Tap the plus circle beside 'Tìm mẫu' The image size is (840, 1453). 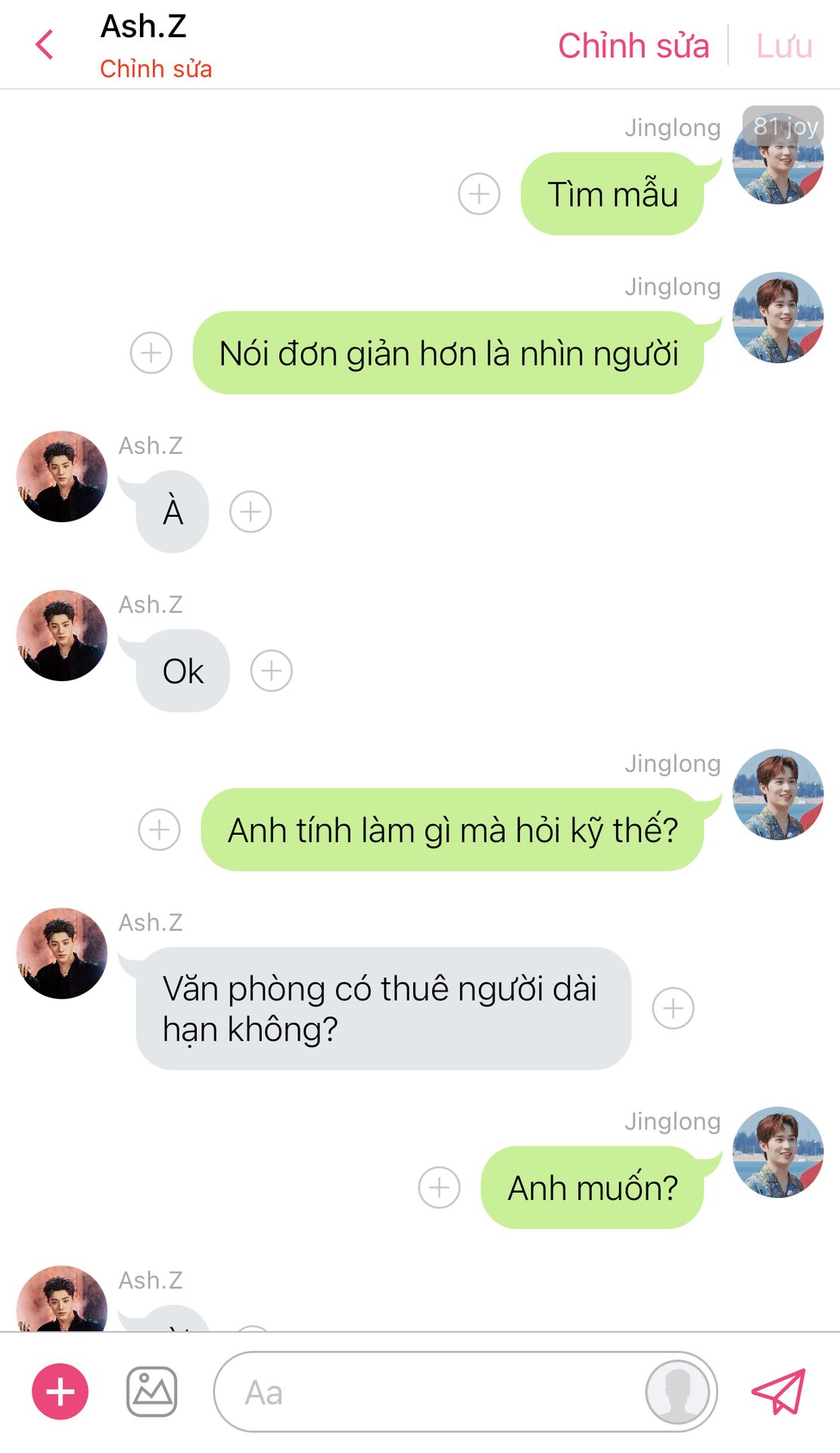[x=479, y=194]
